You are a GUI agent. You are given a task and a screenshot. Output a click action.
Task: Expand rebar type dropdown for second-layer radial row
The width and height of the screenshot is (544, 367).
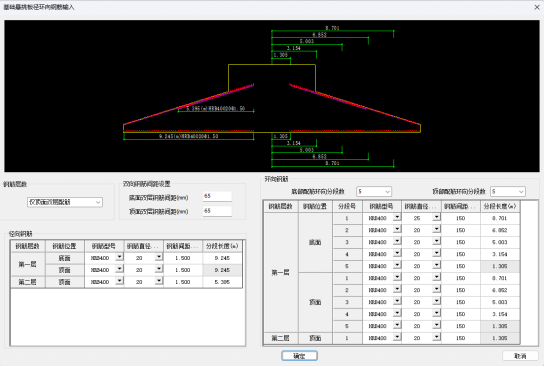[x=119, y=281]
